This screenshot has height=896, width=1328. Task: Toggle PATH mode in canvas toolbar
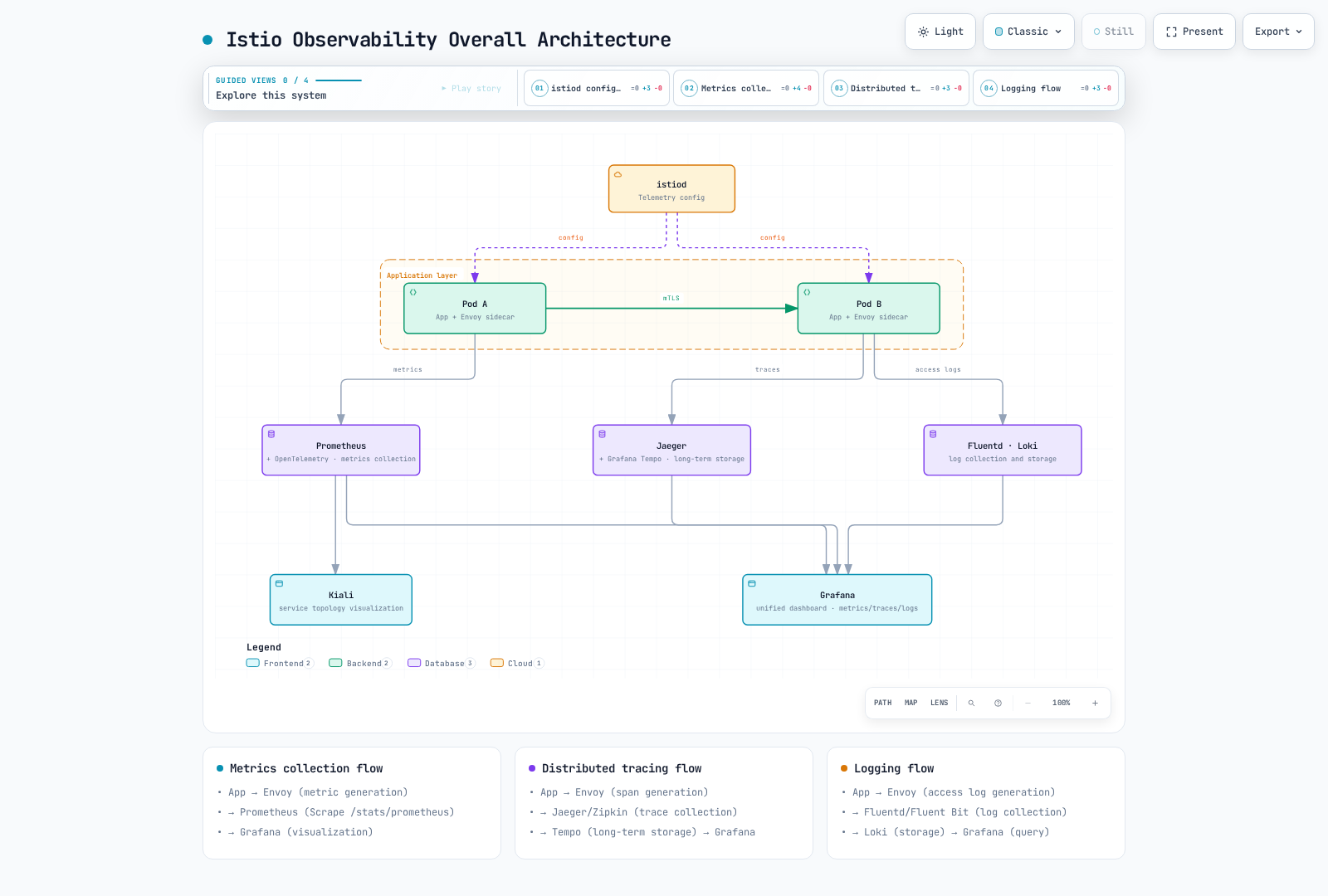[882, 703]
